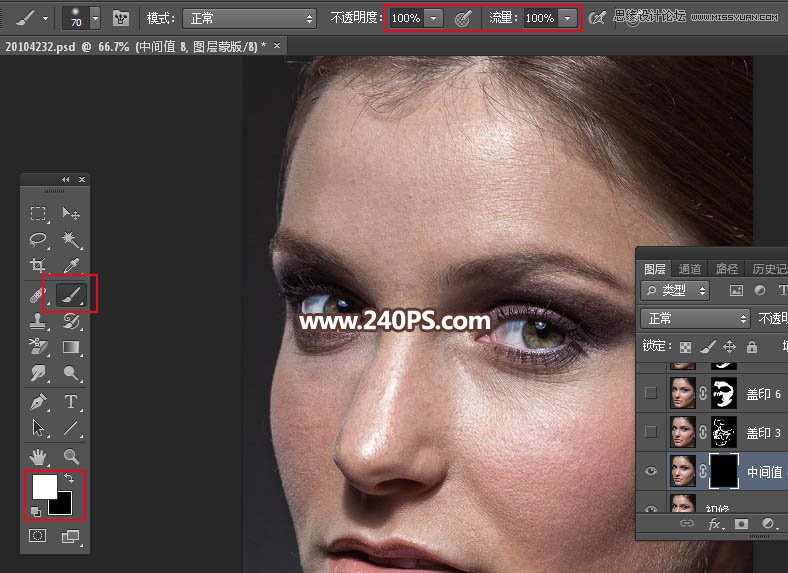Hide the 中间值 layer
788x573 pixels.
point(651,472)
